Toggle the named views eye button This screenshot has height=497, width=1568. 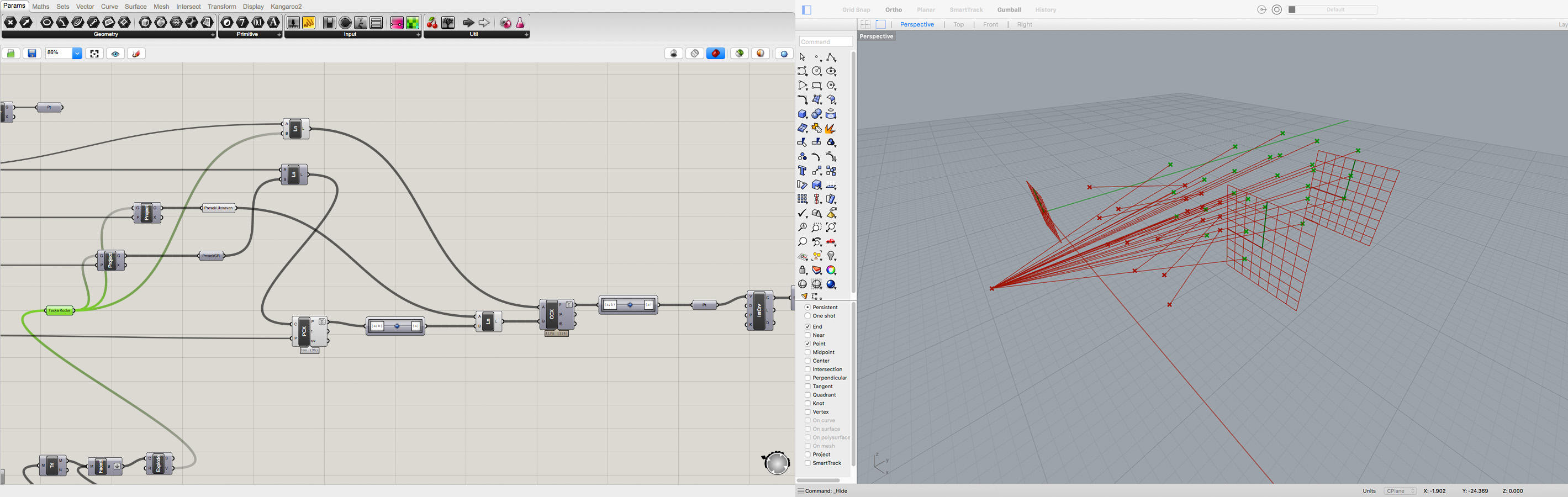[115, 54]
